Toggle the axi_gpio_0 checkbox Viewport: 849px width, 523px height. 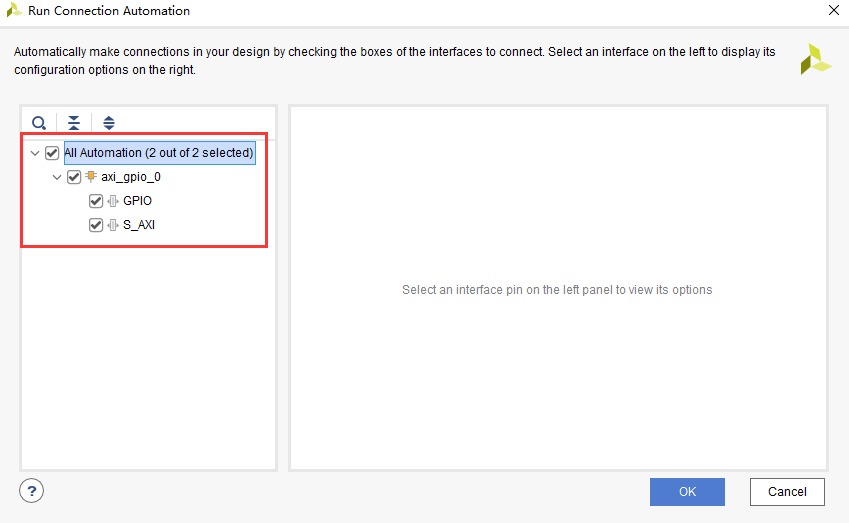[x=74, y=177]
